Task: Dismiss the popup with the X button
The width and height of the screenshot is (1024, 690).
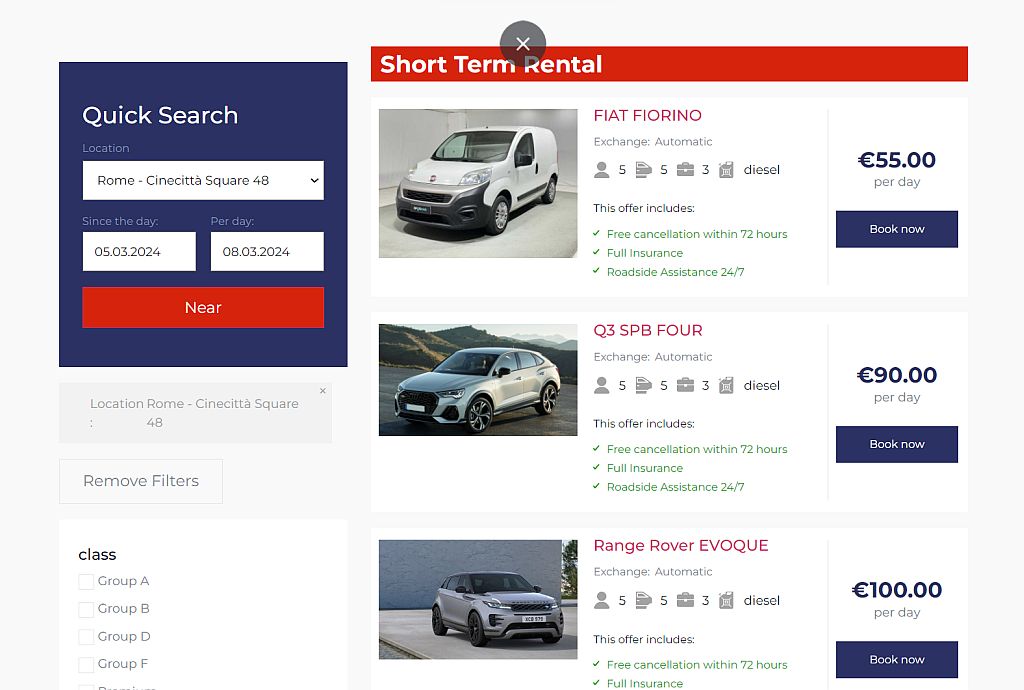Action: click(x=523, y=44)
